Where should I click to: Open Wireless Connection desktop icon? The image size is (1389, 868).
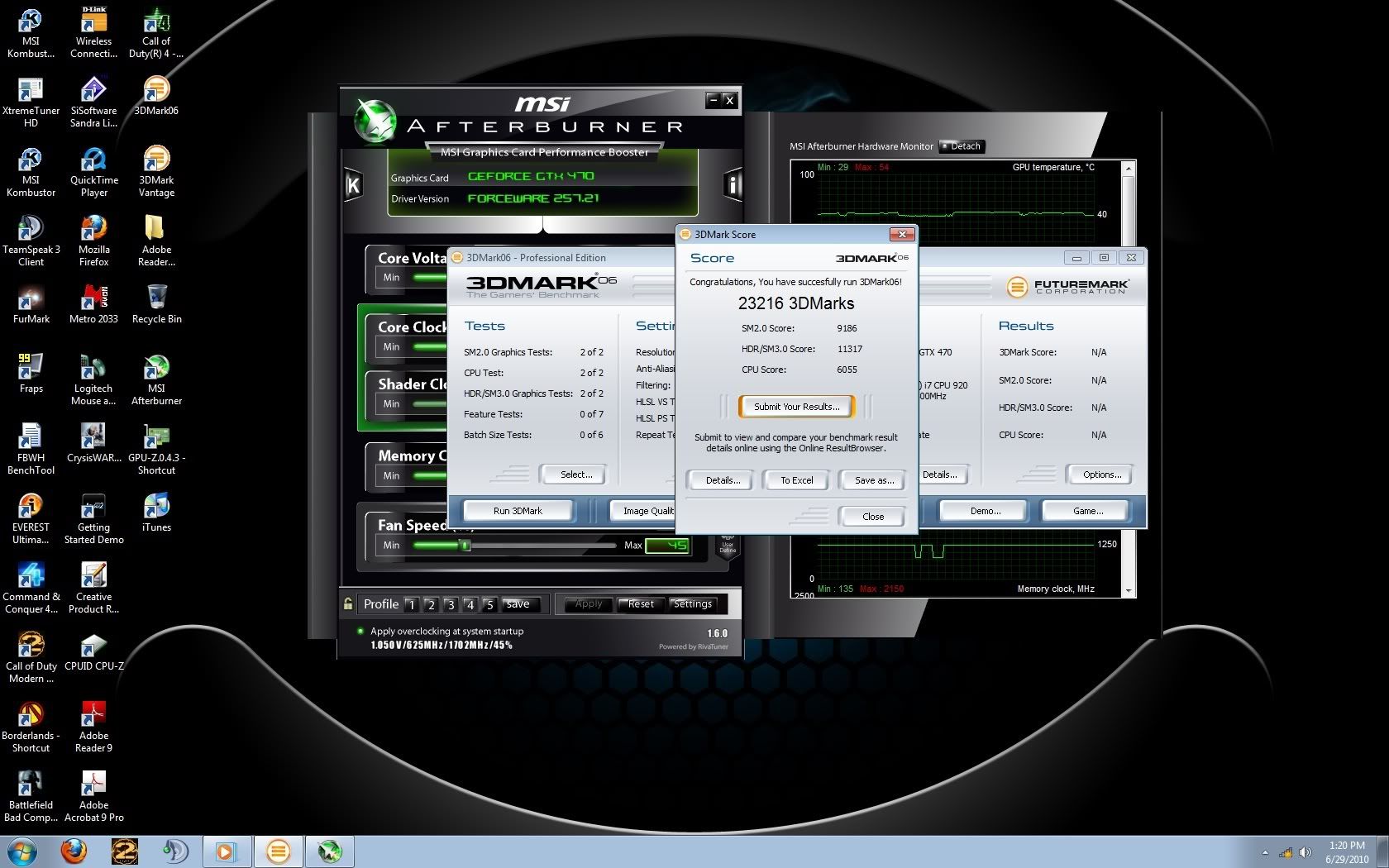tap(93, 33)
